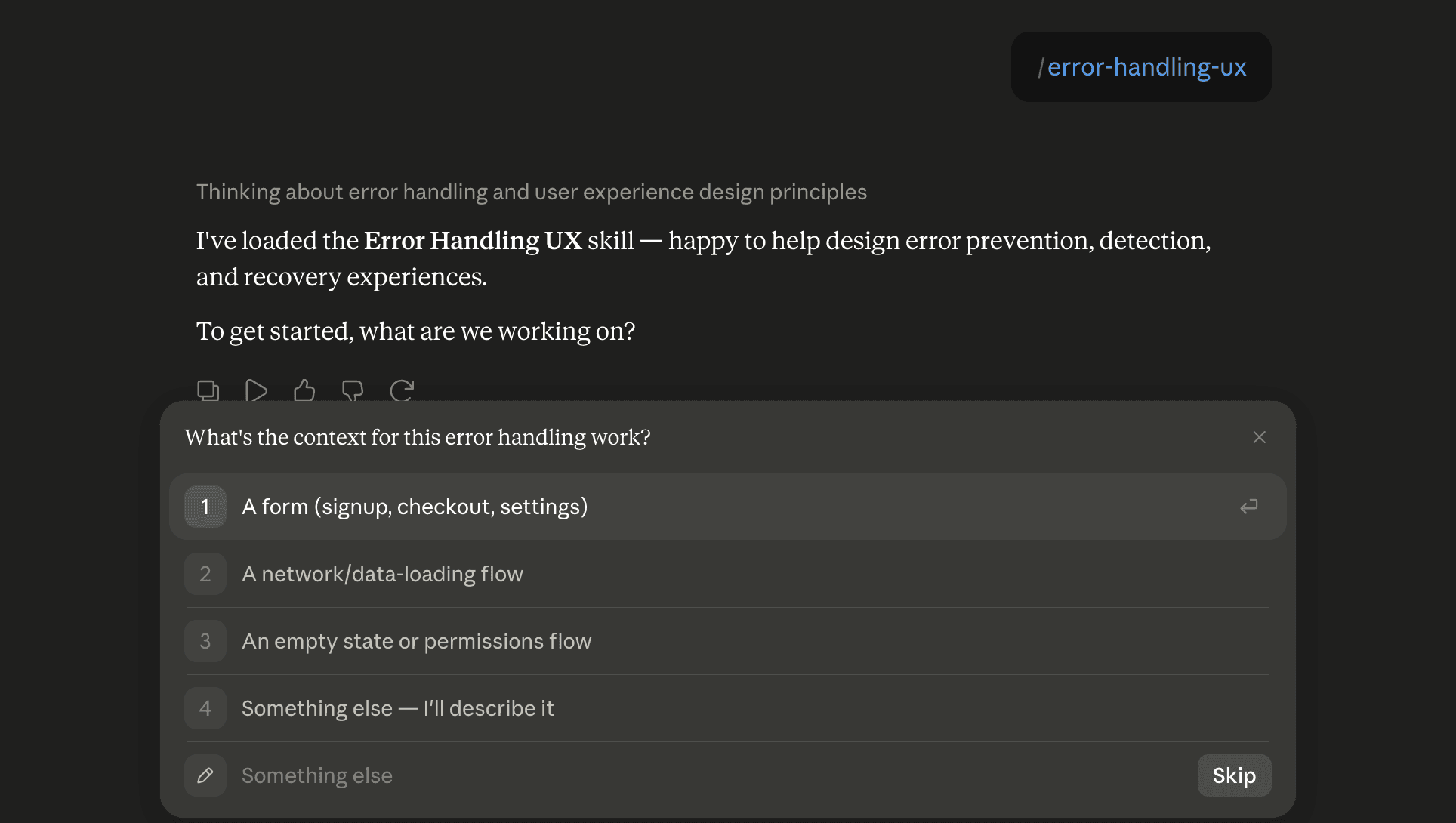Select Something else — I'll describe it
The width and height of the screenshot is (1456, 823).
click(x=727, y=708)
